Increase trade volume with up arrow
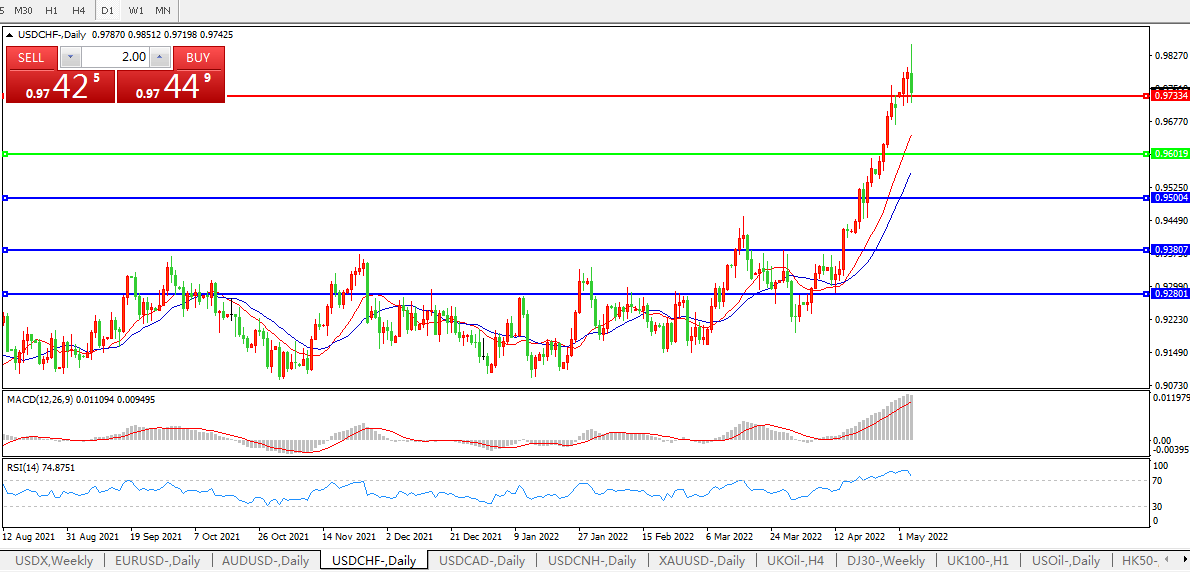Screen dimensions: 1190x572 coord(160,57)
